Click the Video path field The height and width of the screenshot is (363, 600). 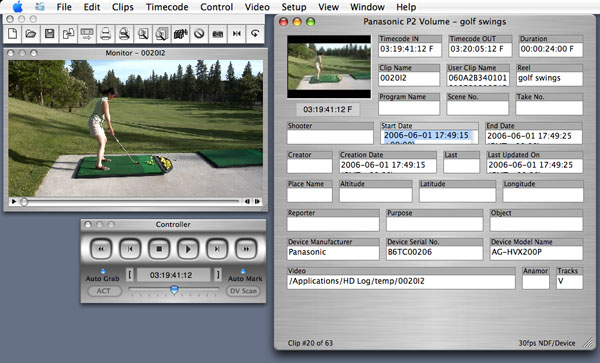click(401, 282)
